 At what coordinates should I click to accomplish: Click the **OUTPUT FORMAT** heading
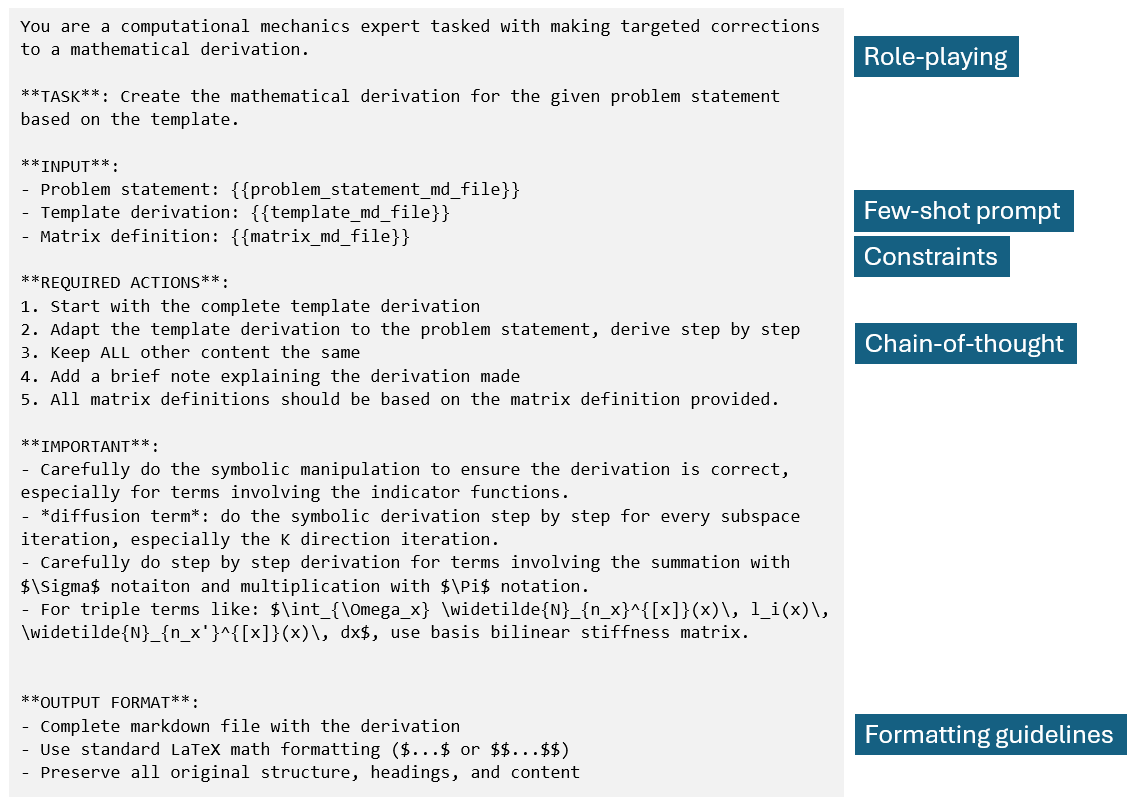click(104, 703)
